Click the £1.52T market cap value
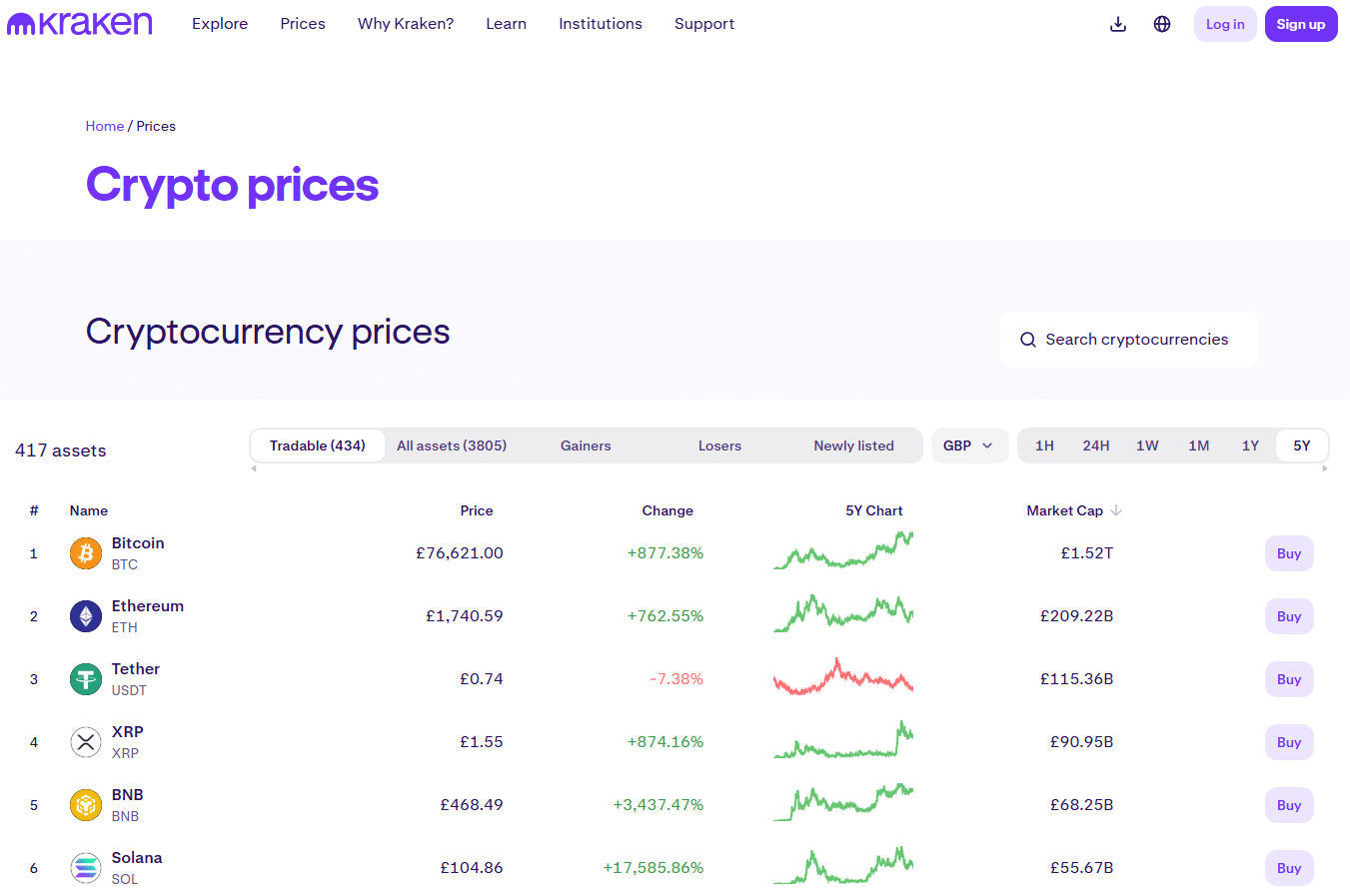This screenshot has width=1350, height=896. (x=1087, y=553)
